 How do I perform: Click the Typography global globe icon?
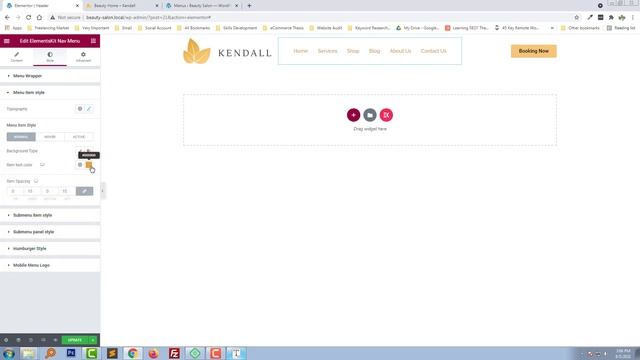point(80,109)
